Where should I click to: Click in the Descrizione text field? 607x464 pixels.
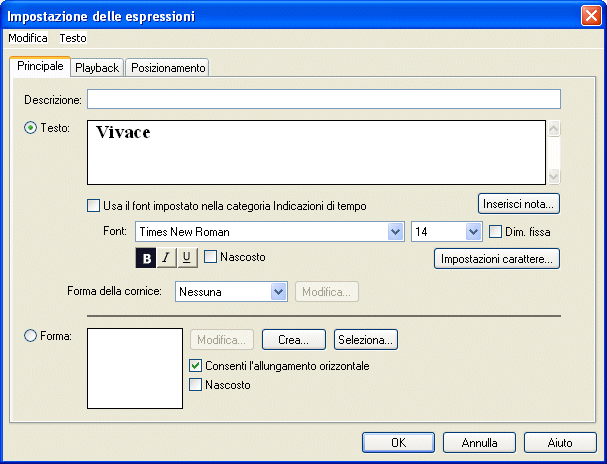coord(323,99)
